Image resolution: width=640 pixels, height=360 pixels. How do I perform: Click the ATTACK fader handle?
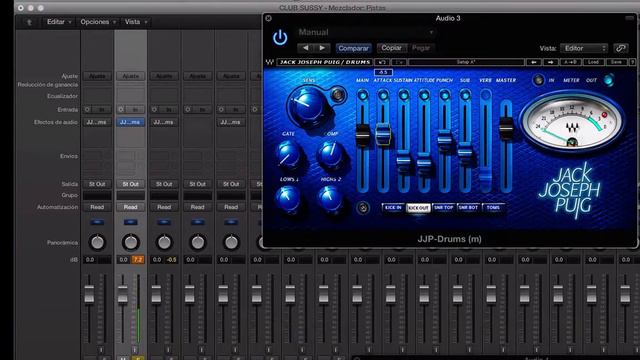[x=383, y=134]
